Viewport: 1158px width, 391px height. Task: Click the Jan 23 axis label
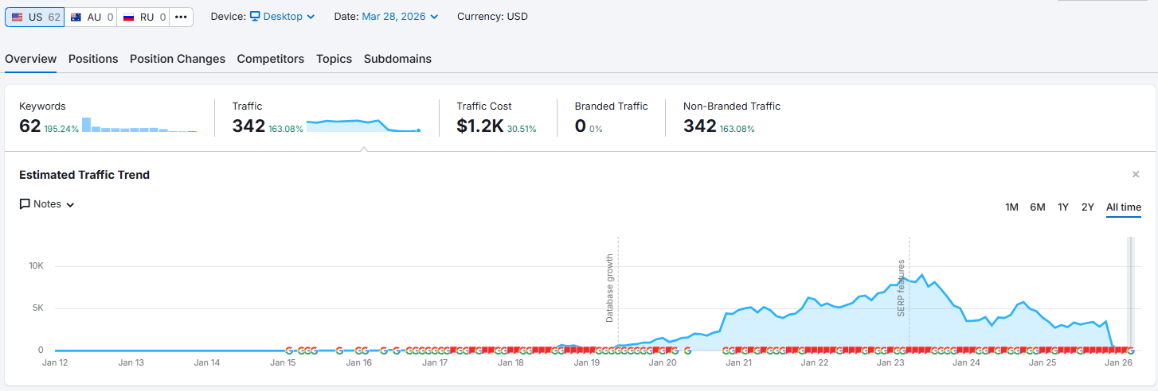(891, 363)
